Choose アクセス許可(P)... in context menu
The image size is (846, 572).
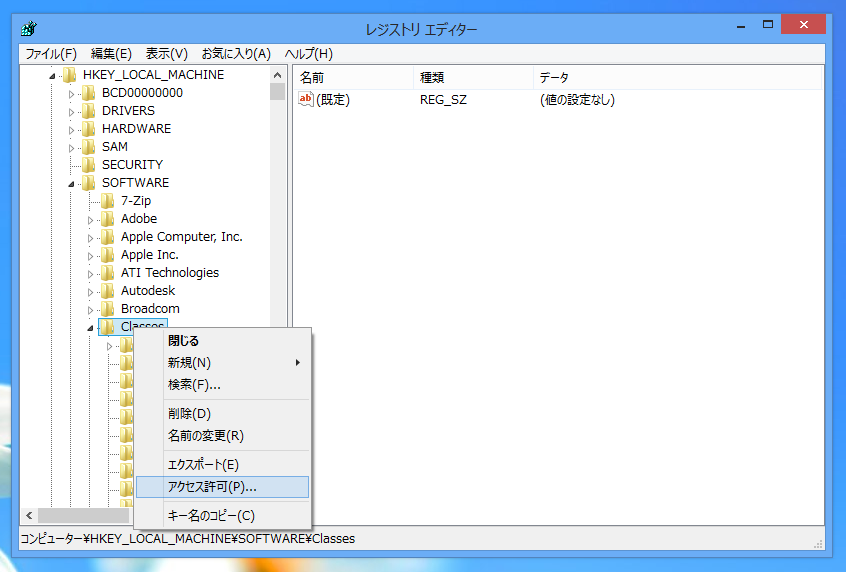point(222,487)
